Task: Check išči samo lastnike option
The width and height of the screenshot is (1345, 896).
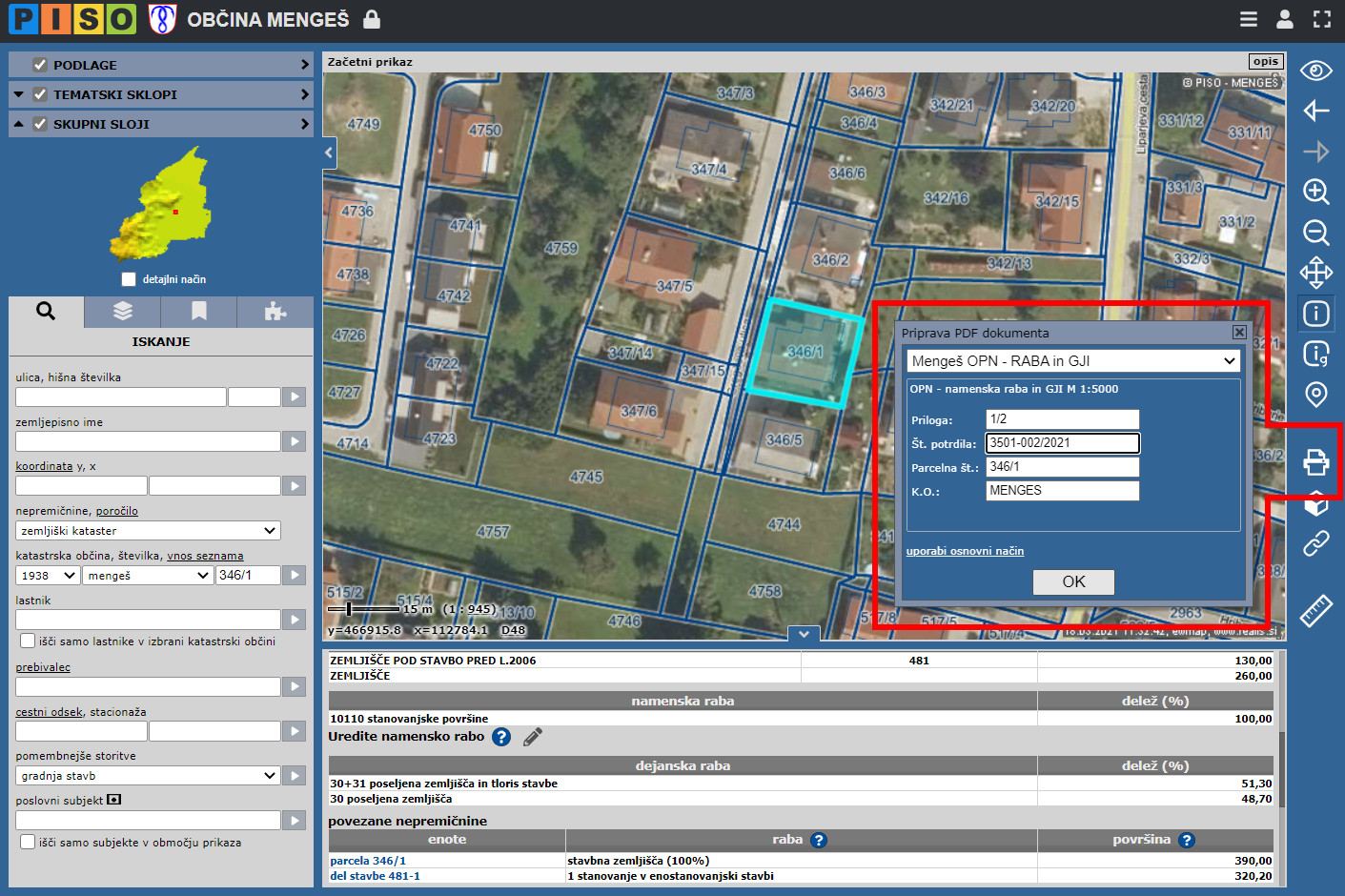Action: click(x=28, y=641)
